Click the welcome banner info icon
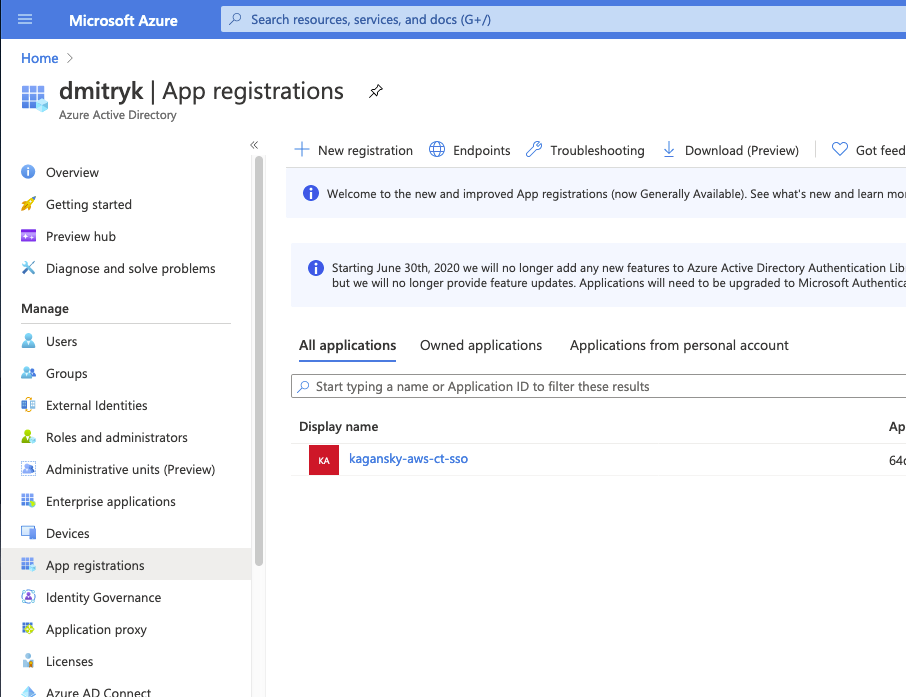Image resolution: width=906 pixels, height=697 pixels. coord(310,193)
